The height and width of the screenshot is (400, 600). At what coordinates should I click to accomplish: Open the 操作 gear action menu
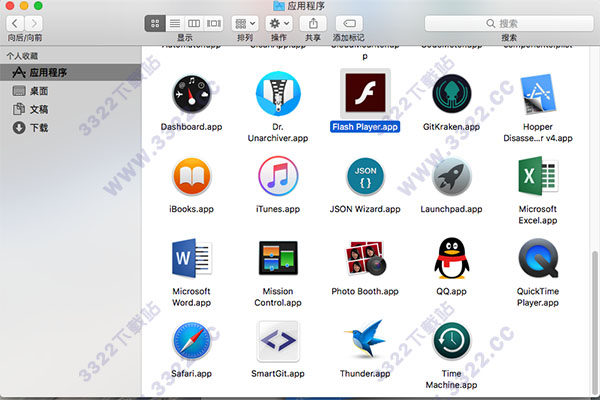279,24
